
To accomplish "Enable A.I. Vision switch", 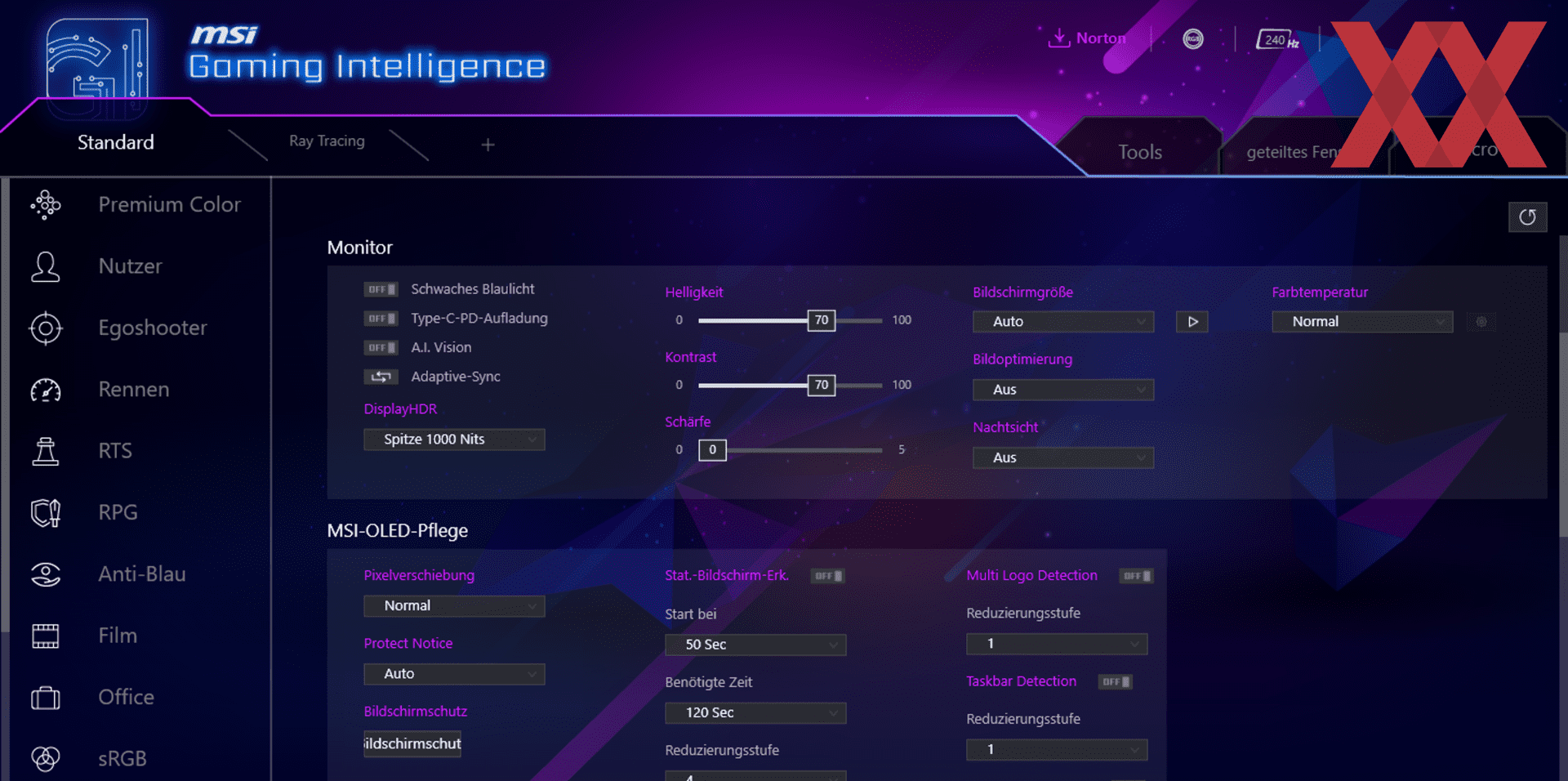I will coord(381,348).
